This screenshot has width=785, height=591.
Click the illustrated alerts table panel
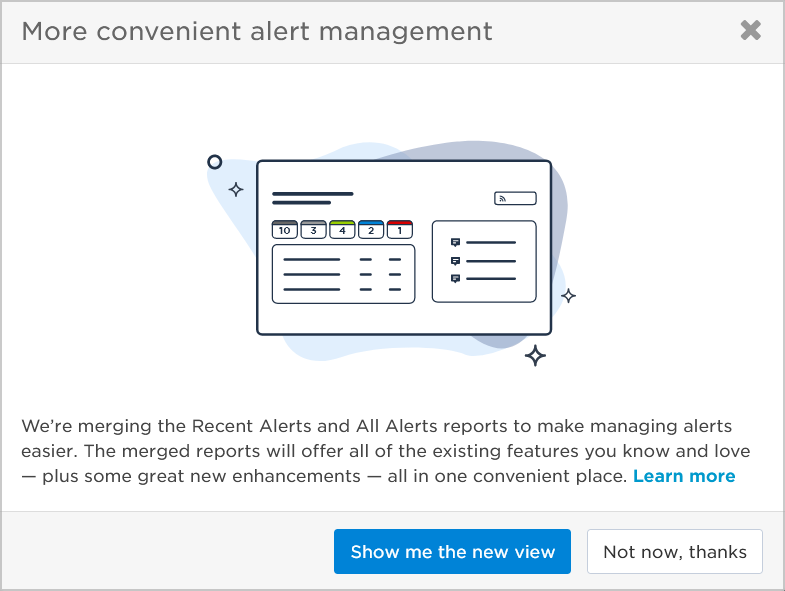point(343,274)
